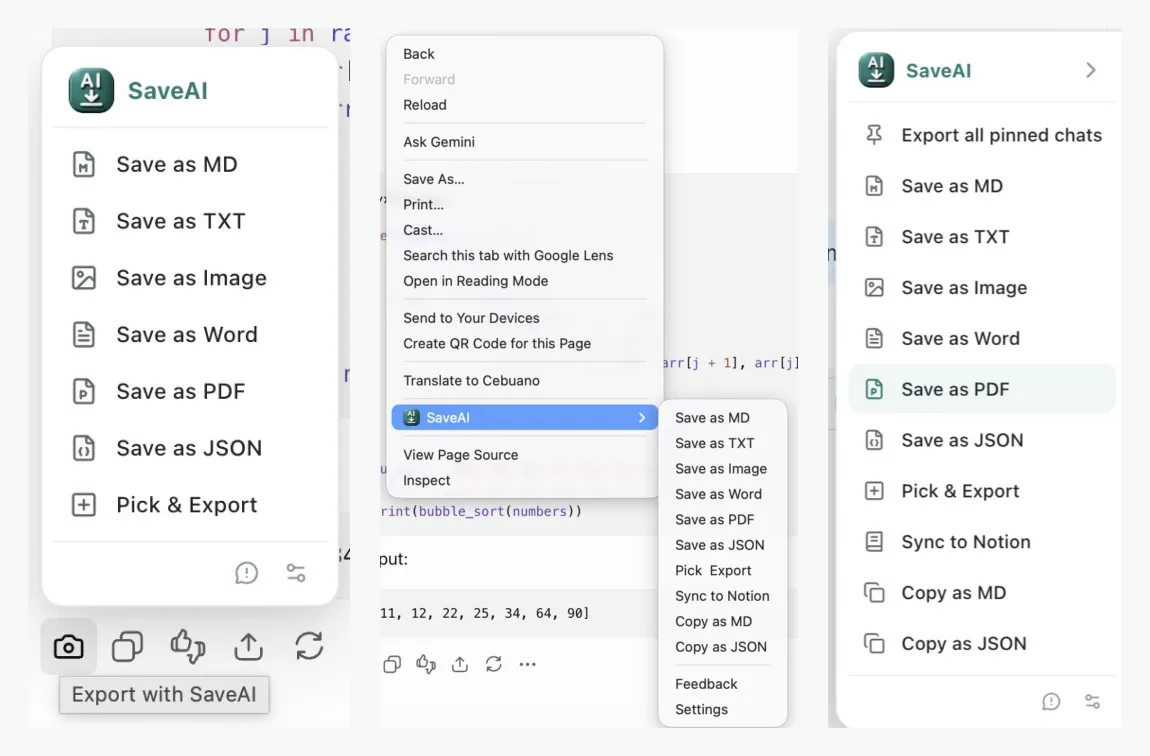
Task: Click Export all pinned chats label
Action: pos(1002,136)
